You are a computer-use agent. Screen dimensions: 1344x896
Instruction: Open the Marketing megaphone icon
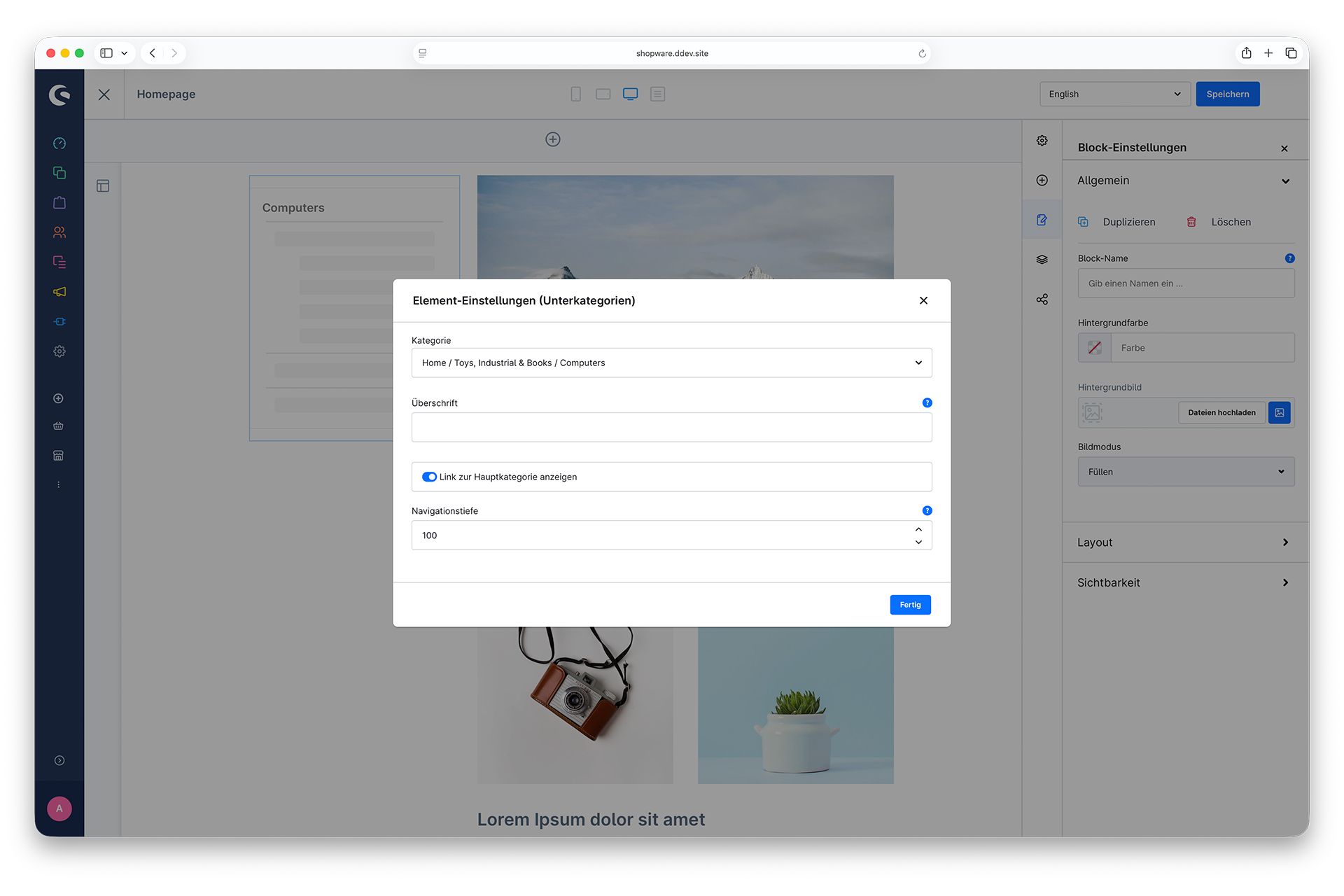(x=59, y=292)
